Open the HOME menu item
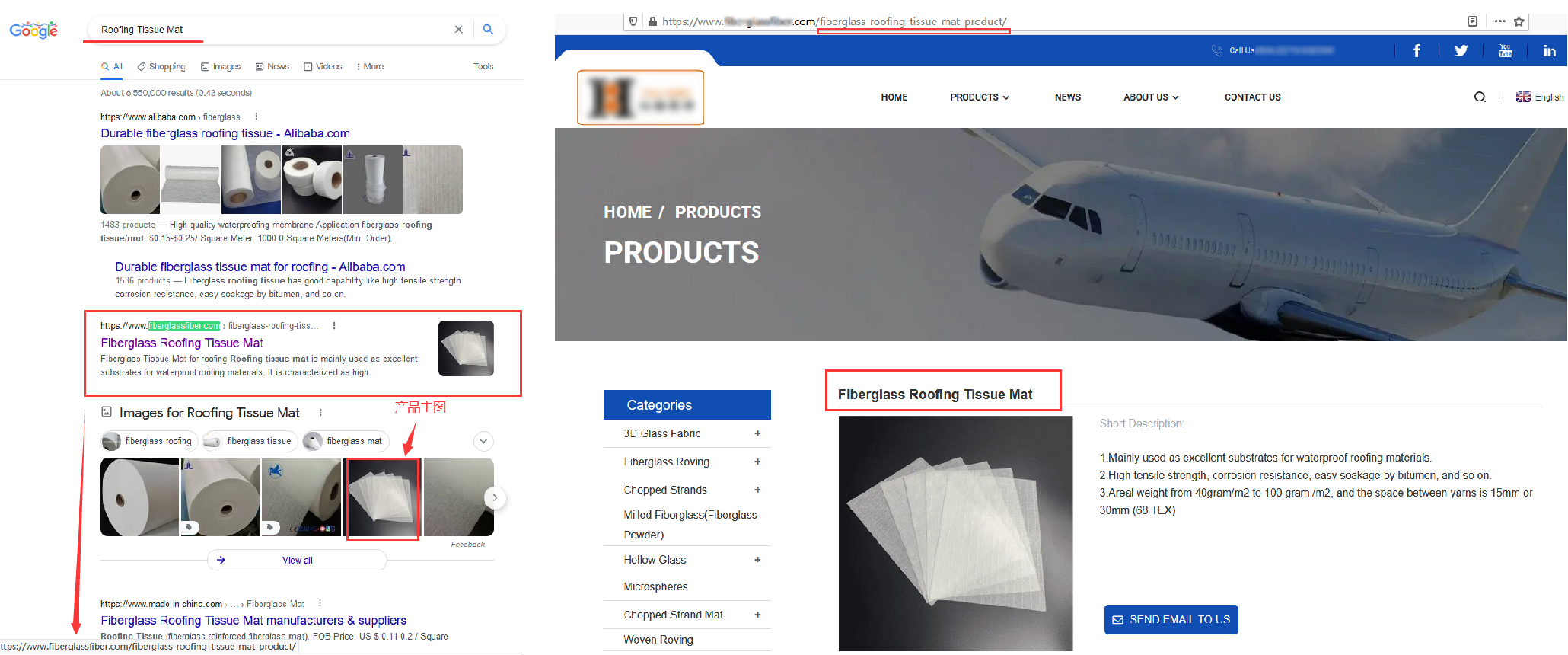This screenshot has height=655, width=1568. (894, 97)
